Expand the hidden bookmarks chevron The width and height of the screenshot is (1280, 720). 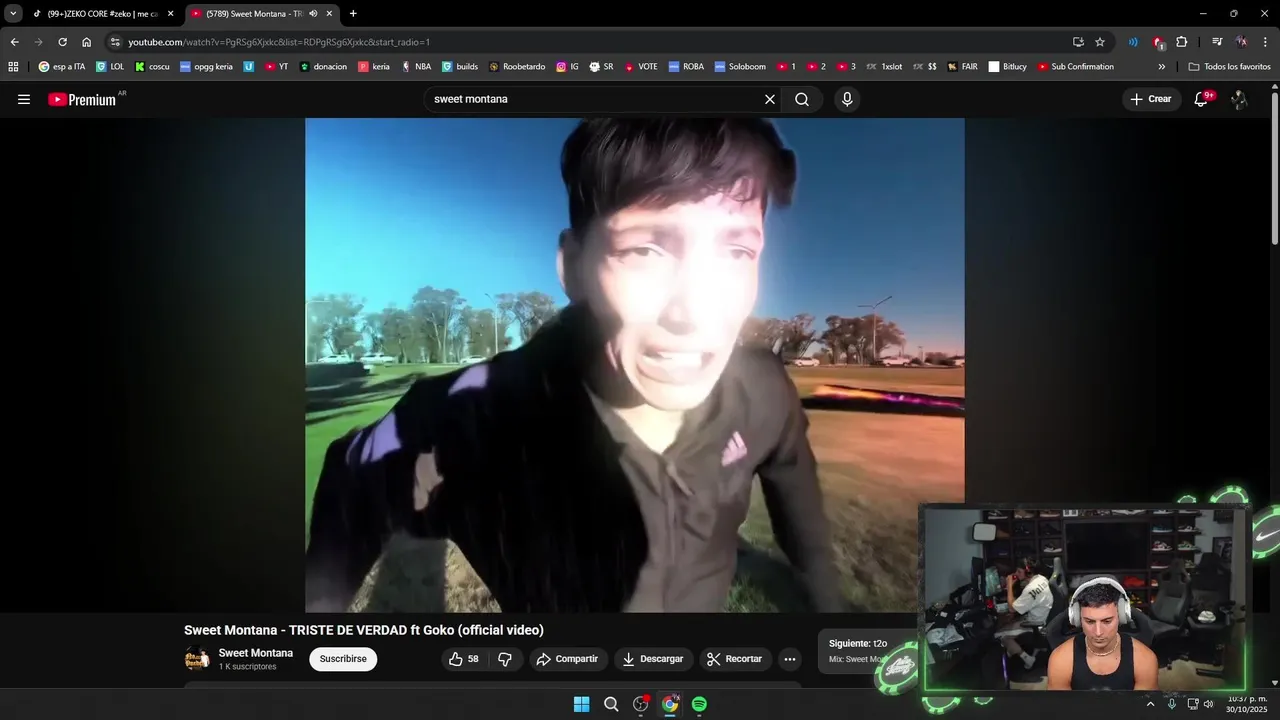click(x=1161, y=67)
